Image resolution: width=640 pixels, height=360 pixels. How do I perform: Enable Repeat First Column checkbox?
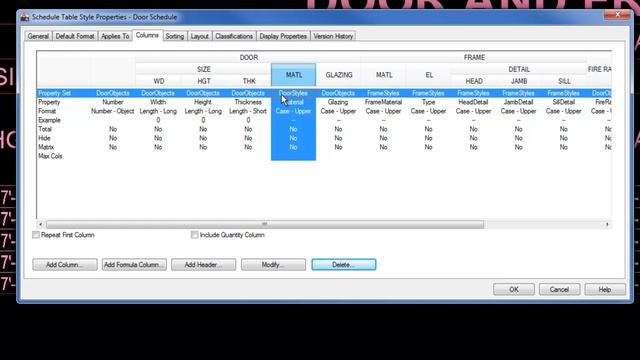pos(36,235)
